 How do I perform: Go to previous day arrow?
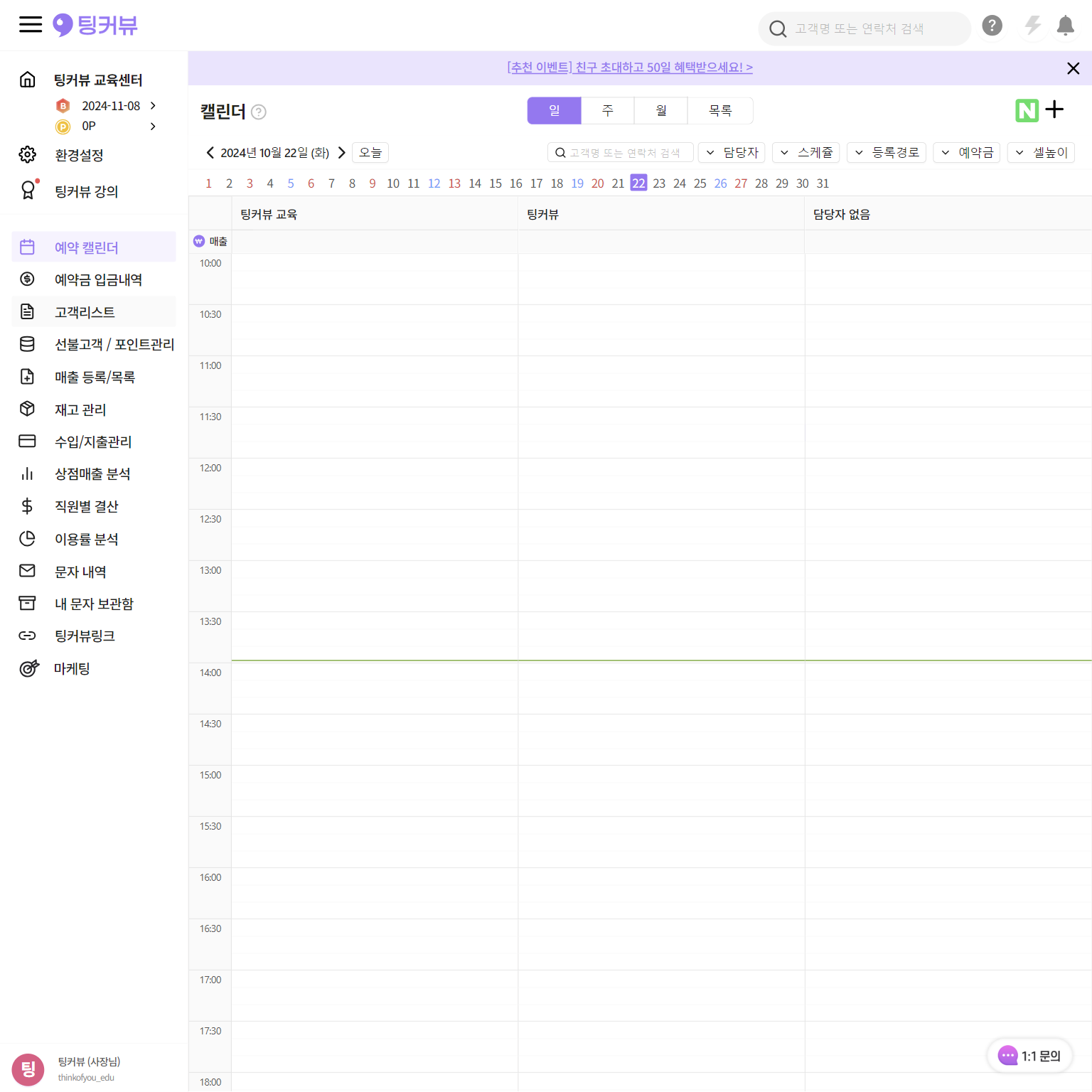(x=210, y=152)
